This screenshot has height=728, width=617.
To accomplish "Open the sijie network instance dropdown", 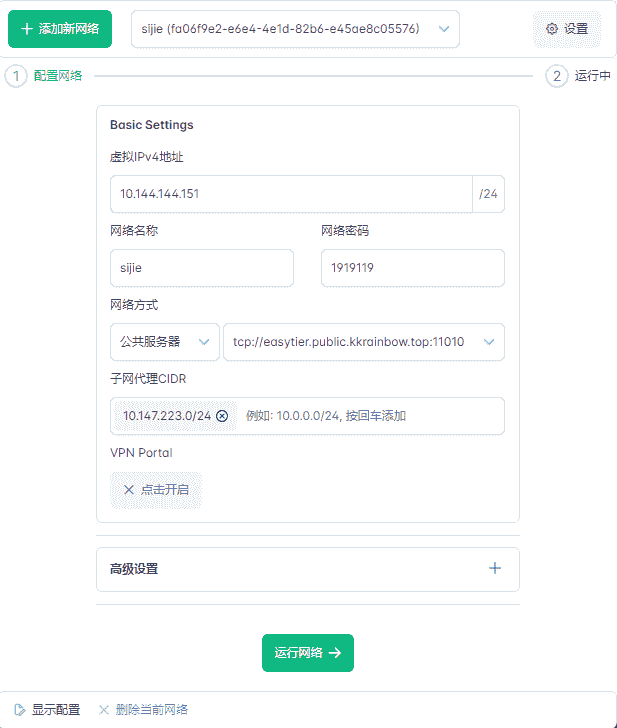I will [295, 29].
